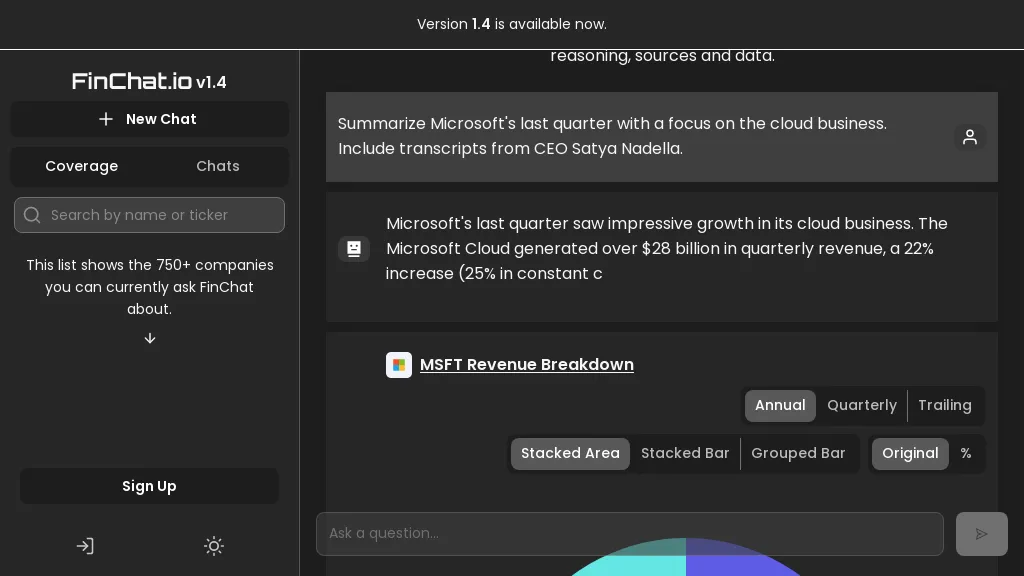Click the Microsoft logo icon

[399, 365]
